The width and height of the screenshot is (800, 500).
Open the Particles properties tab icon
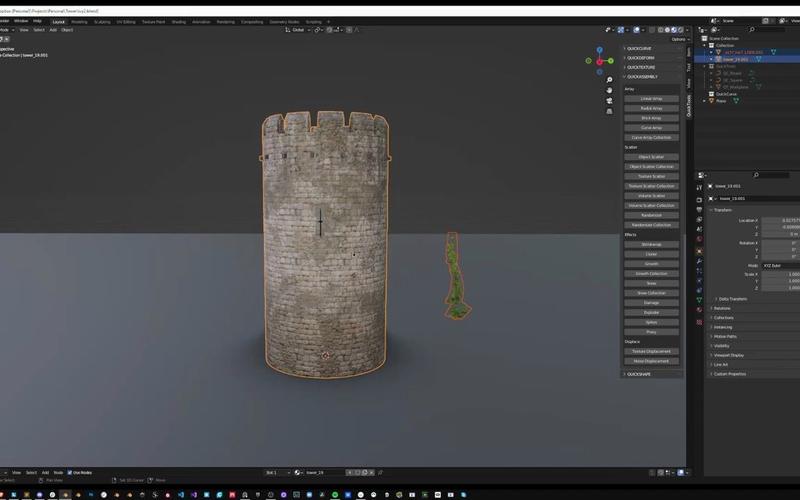[x=699, y=271]
